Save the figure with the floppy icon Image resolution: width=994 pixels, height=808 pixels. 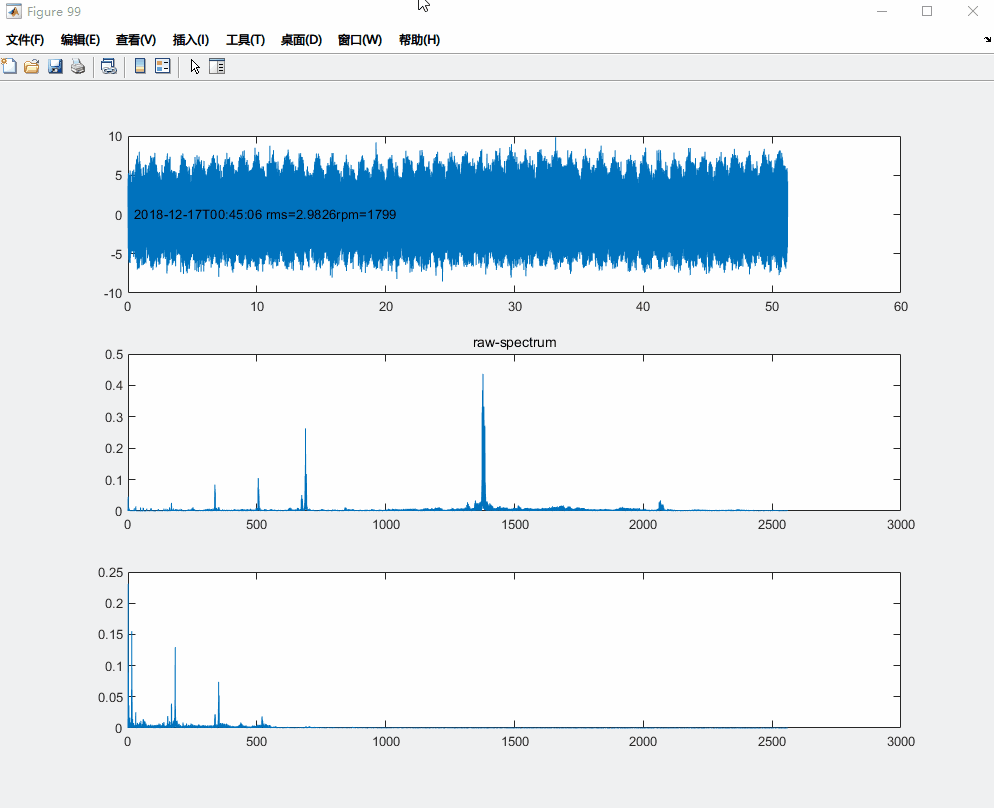[x=55, y=66]
